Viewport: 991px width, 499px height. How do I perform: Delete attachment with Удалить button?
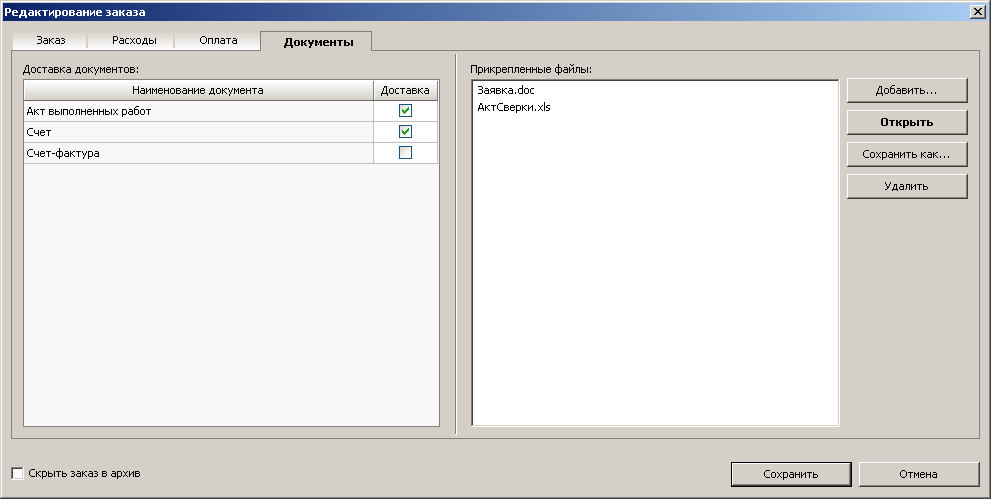click(906, 186)
